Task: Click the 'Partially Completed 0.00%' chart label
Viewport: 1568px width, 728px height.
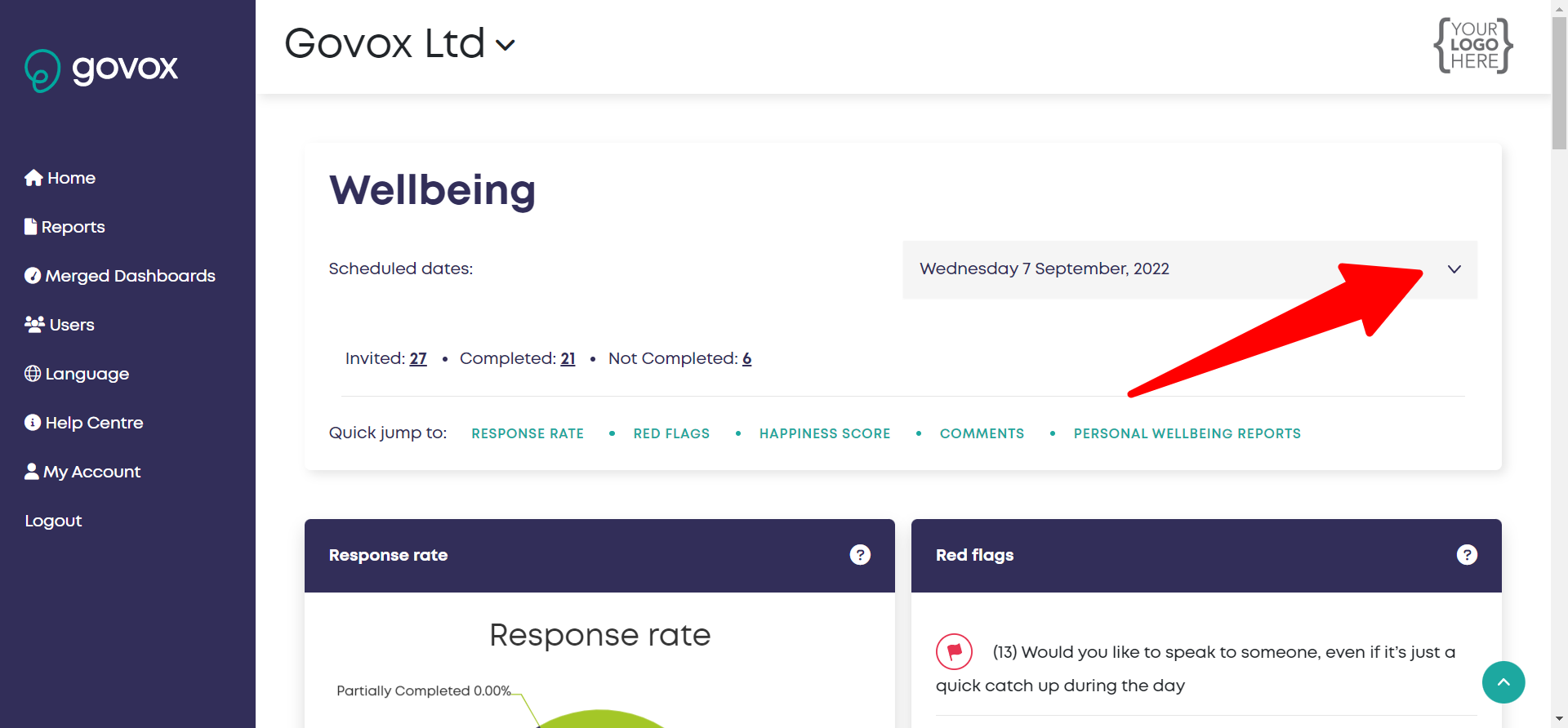Action: click(x=424, y=690)
